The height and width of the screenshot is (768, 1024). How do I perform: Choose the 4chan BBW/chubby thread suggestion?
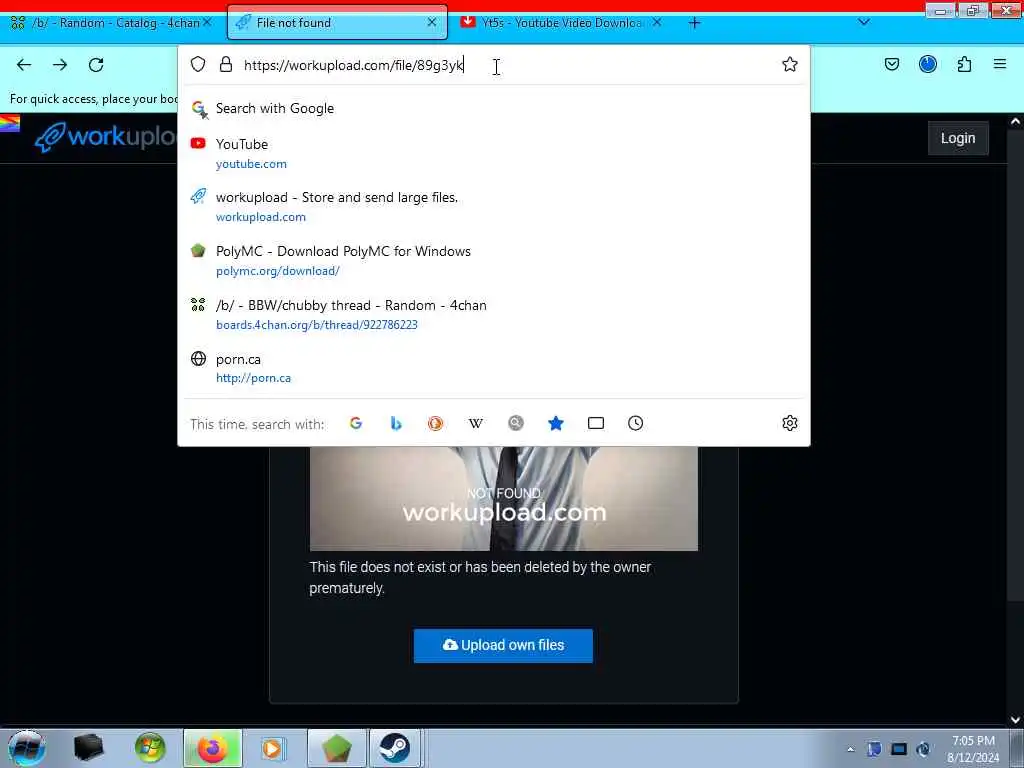[493, 314]
